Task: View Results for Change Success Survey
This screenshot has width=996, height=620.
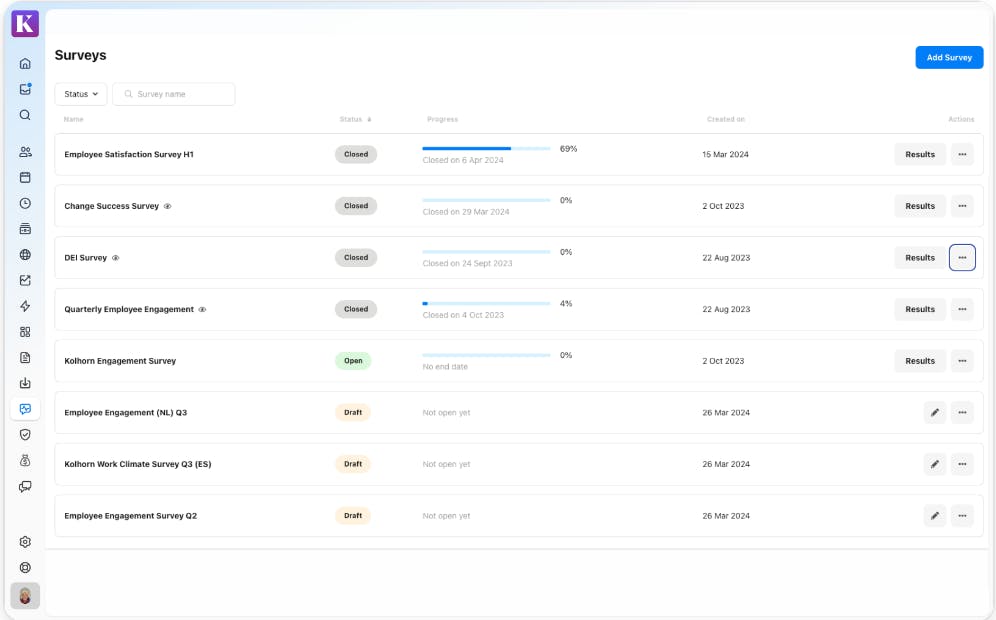Action: [x=920, y=206]
